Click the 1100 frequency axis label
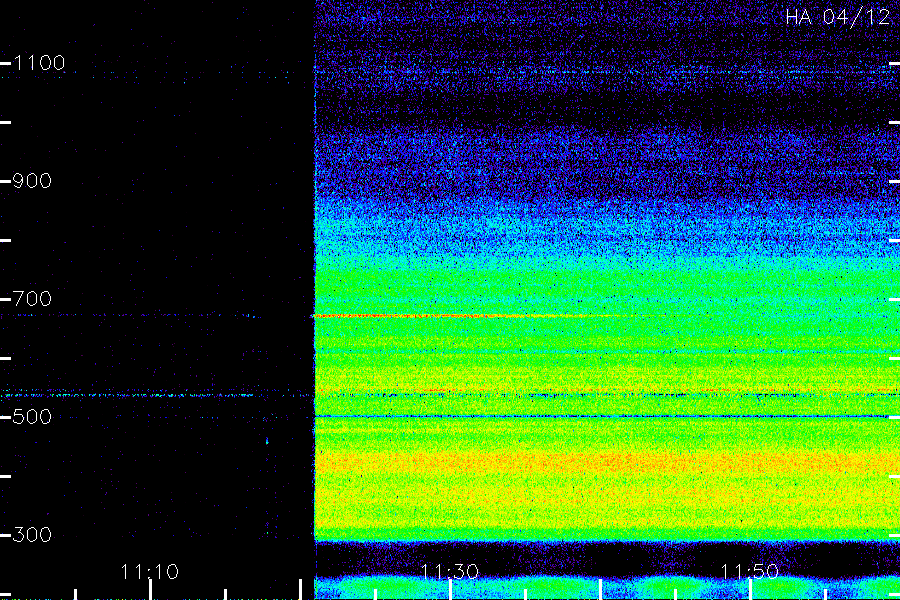 [x=39, y=63]
